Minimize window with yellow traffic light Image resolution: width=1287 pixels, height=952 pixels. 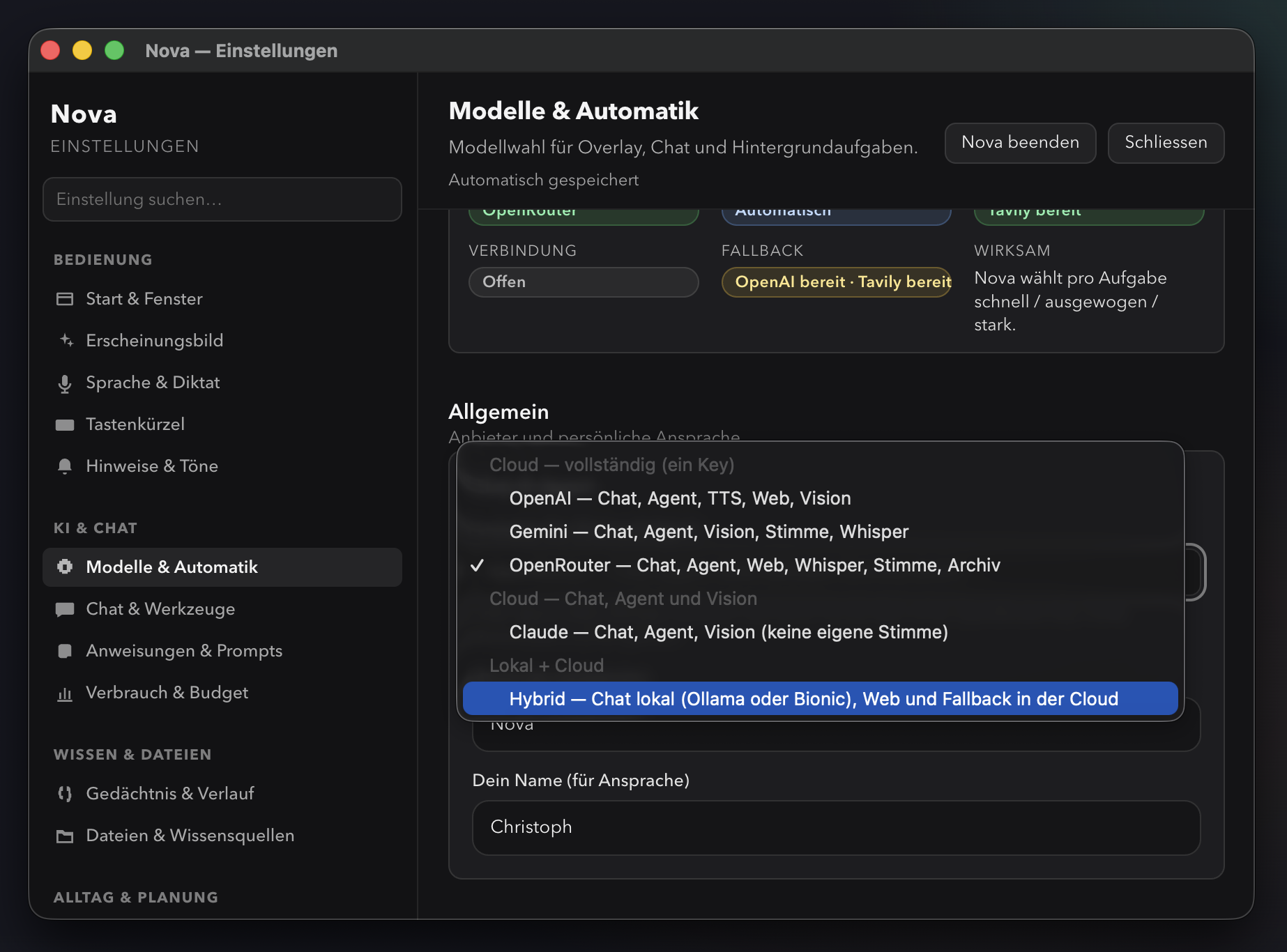pos(82,50)
